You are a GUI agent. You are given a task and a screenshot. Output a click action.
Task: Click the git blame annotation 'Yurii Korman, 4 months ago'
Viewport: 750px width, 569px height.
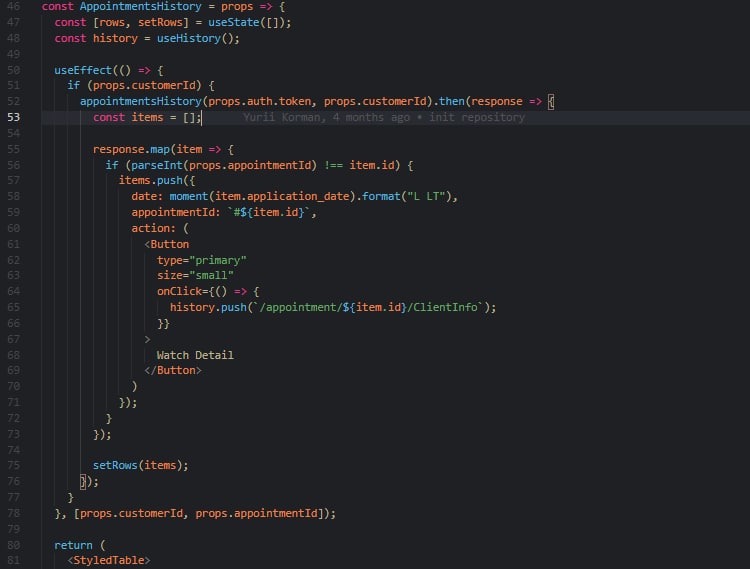(326, 117)
